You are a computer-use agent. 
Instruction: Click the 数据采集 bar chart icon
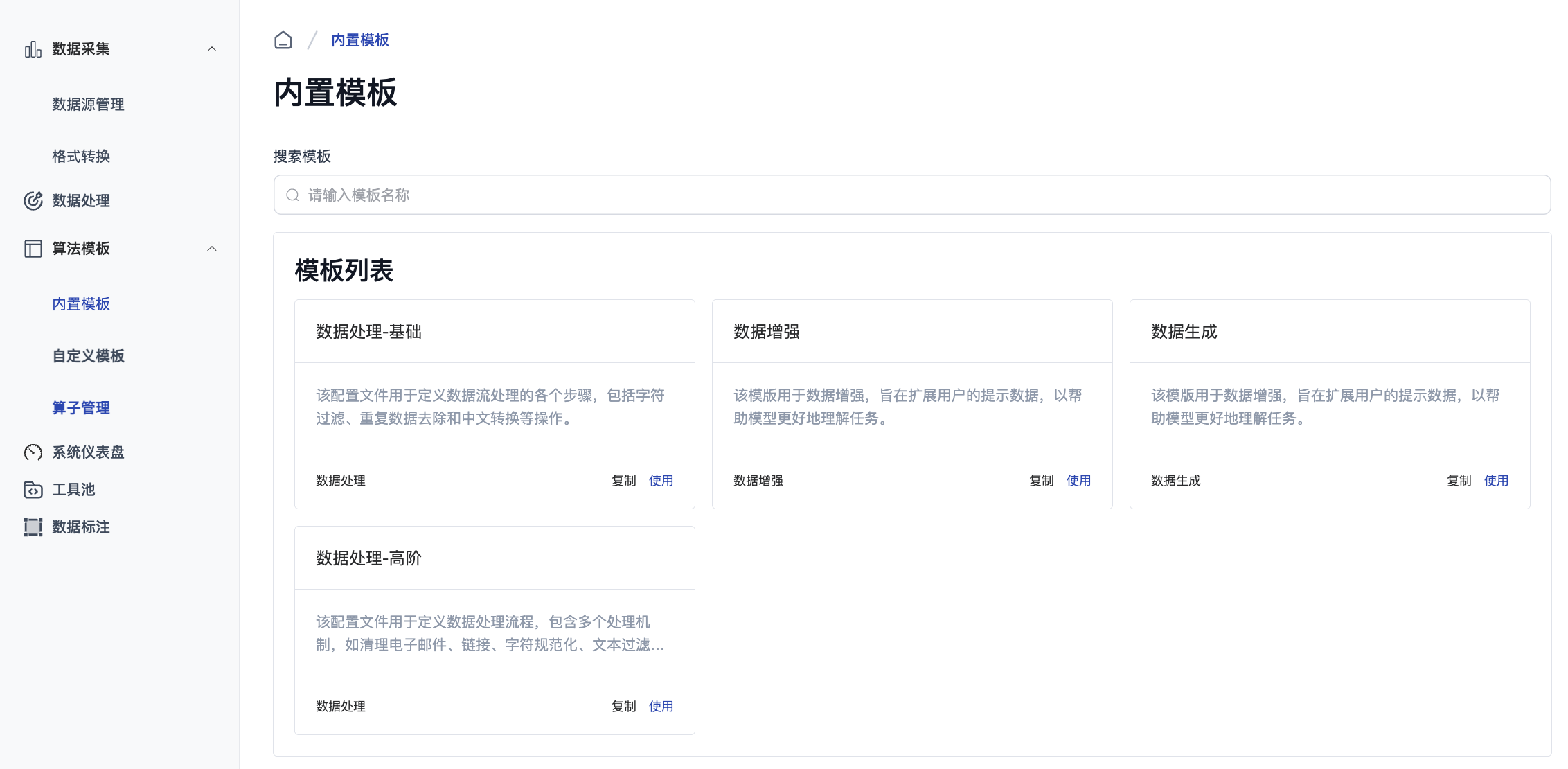(x=33, y=49)
